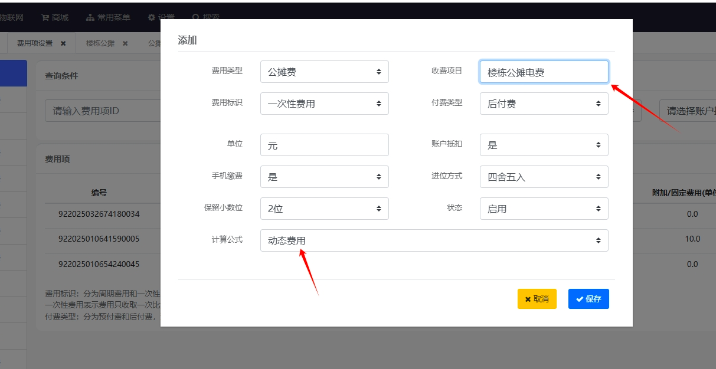Click the 单位 input field containing 元
The image size is (716, 369).
click(324, 145)
